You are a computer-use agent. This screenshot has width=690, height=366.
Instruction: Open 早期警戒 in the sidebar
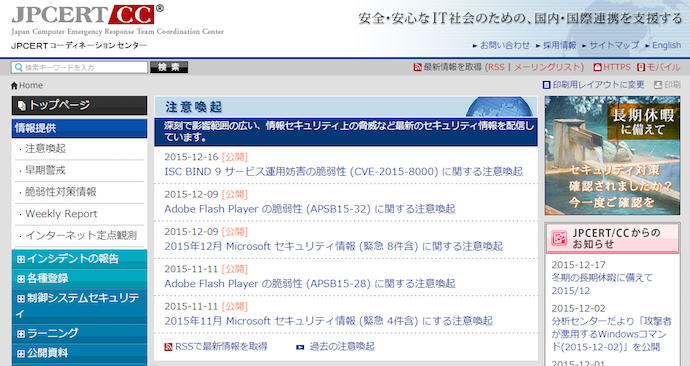click(x=45, y=170)
